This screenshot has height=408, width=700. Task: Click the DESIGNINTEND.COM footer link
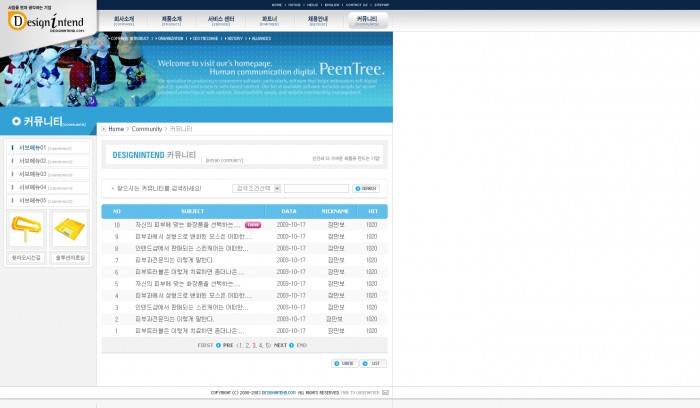[x=279, y=393]
